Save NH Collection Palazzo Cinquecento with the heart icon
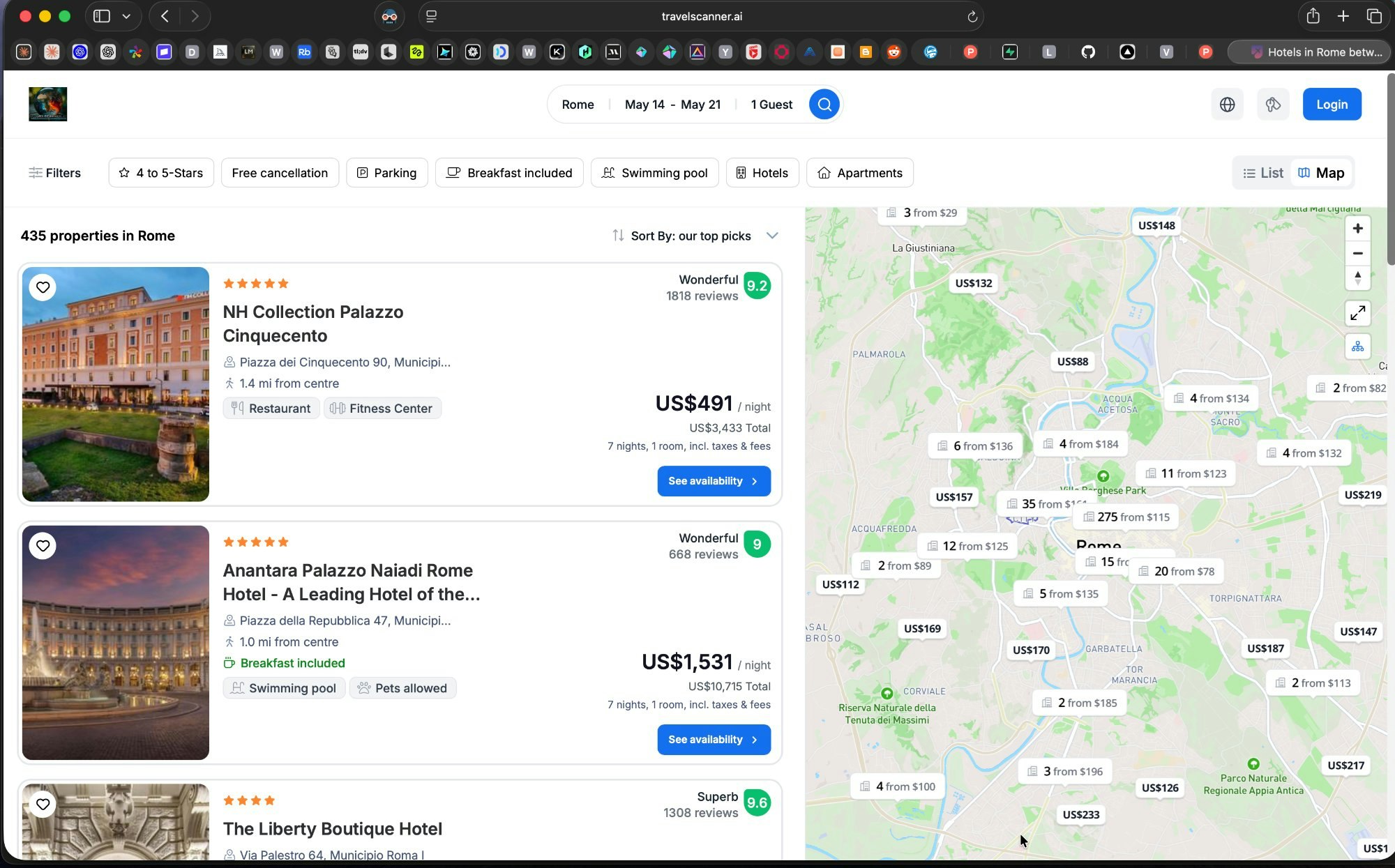Image resolution: width=1395 pixels, height=868 pixels. coord(43,287)
